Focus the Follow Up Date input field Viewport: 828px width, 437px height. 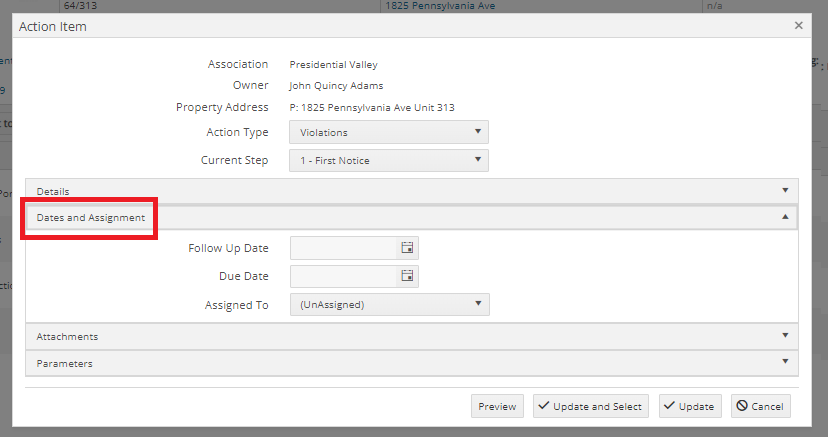click(343, 248)
